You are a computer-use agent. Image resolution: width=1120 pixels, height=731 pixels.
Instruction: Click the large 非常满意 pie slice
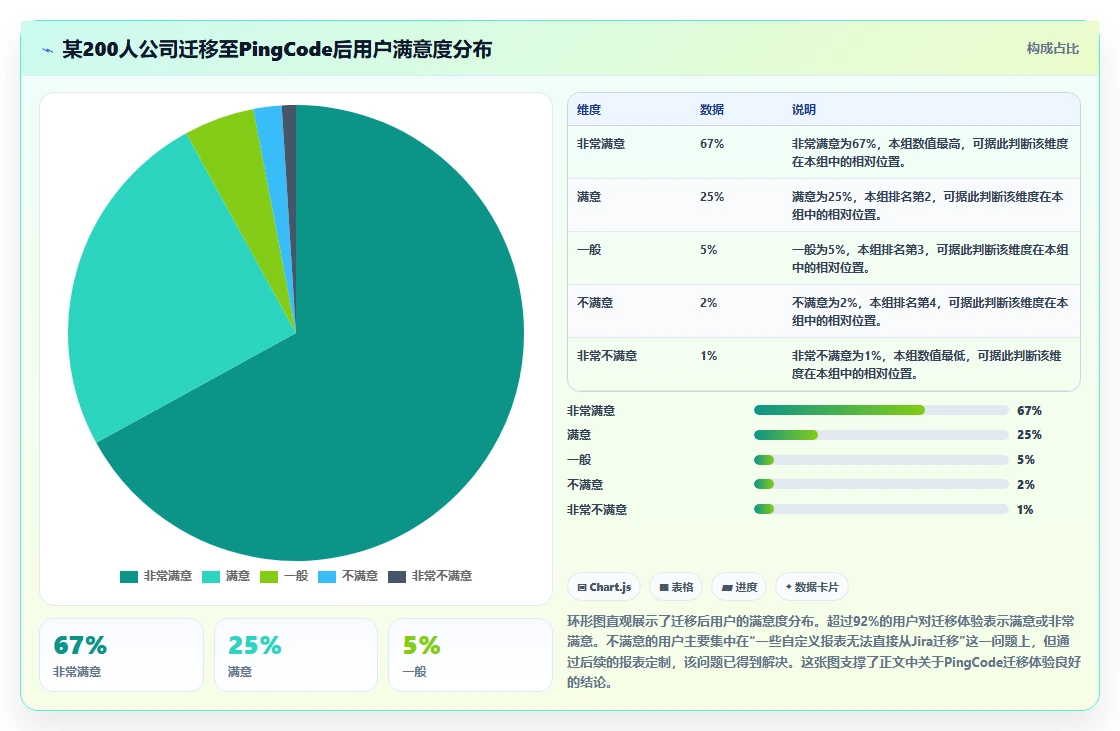371,372
